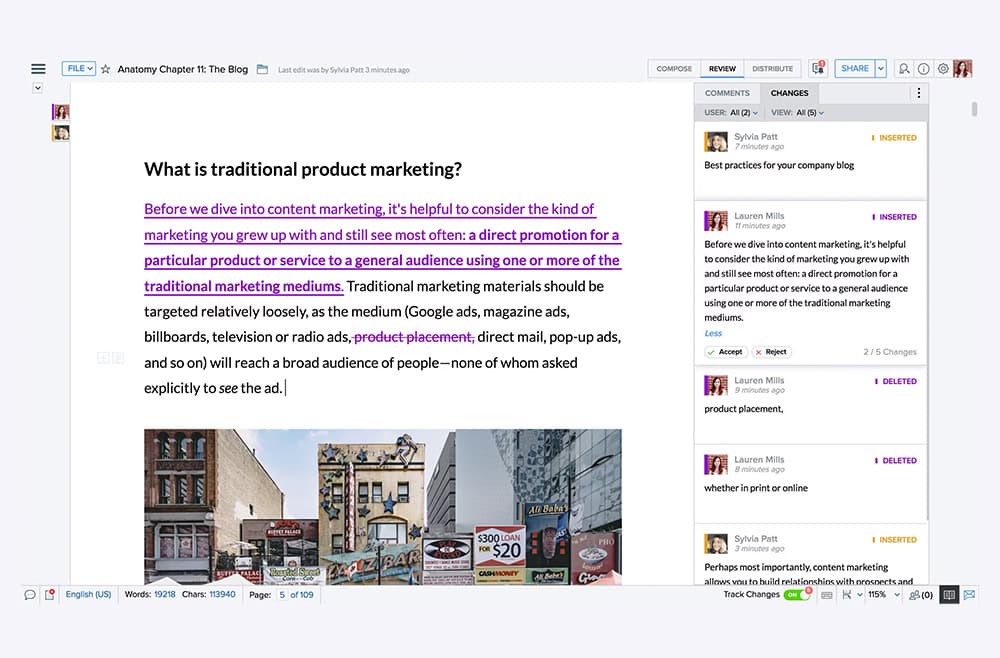Screen dimensions: 1000x658
Task: Click heading 'What is traditional product marketing?'
Action: [x=303, y=169]
